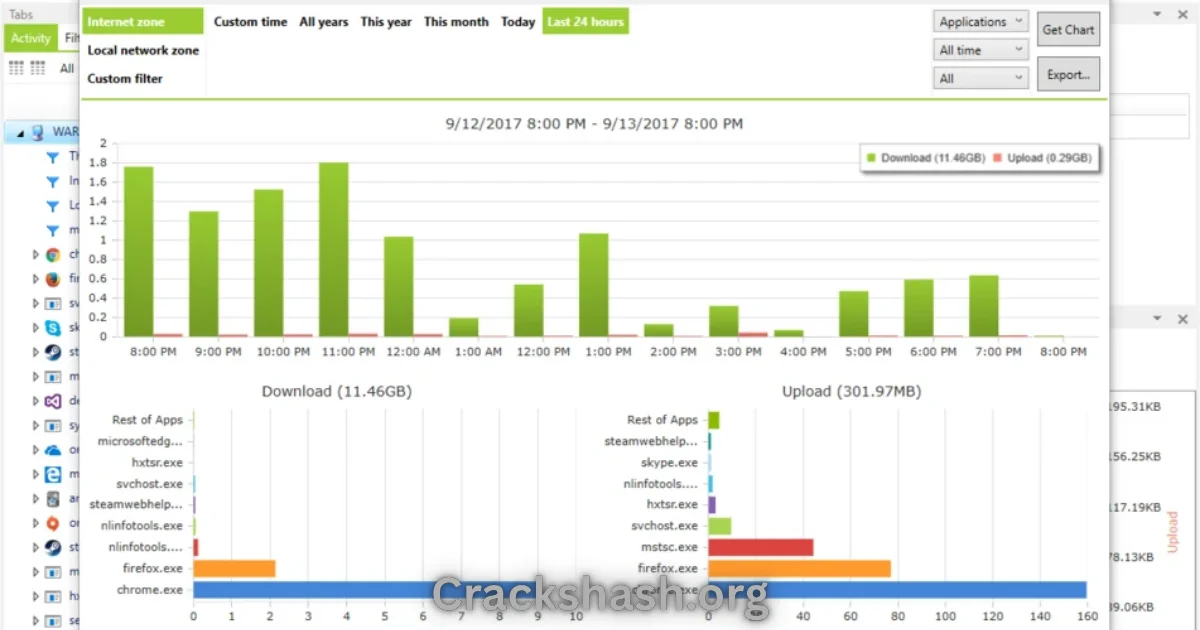Click the Chrome icon in the activity tree

(53, 255)
